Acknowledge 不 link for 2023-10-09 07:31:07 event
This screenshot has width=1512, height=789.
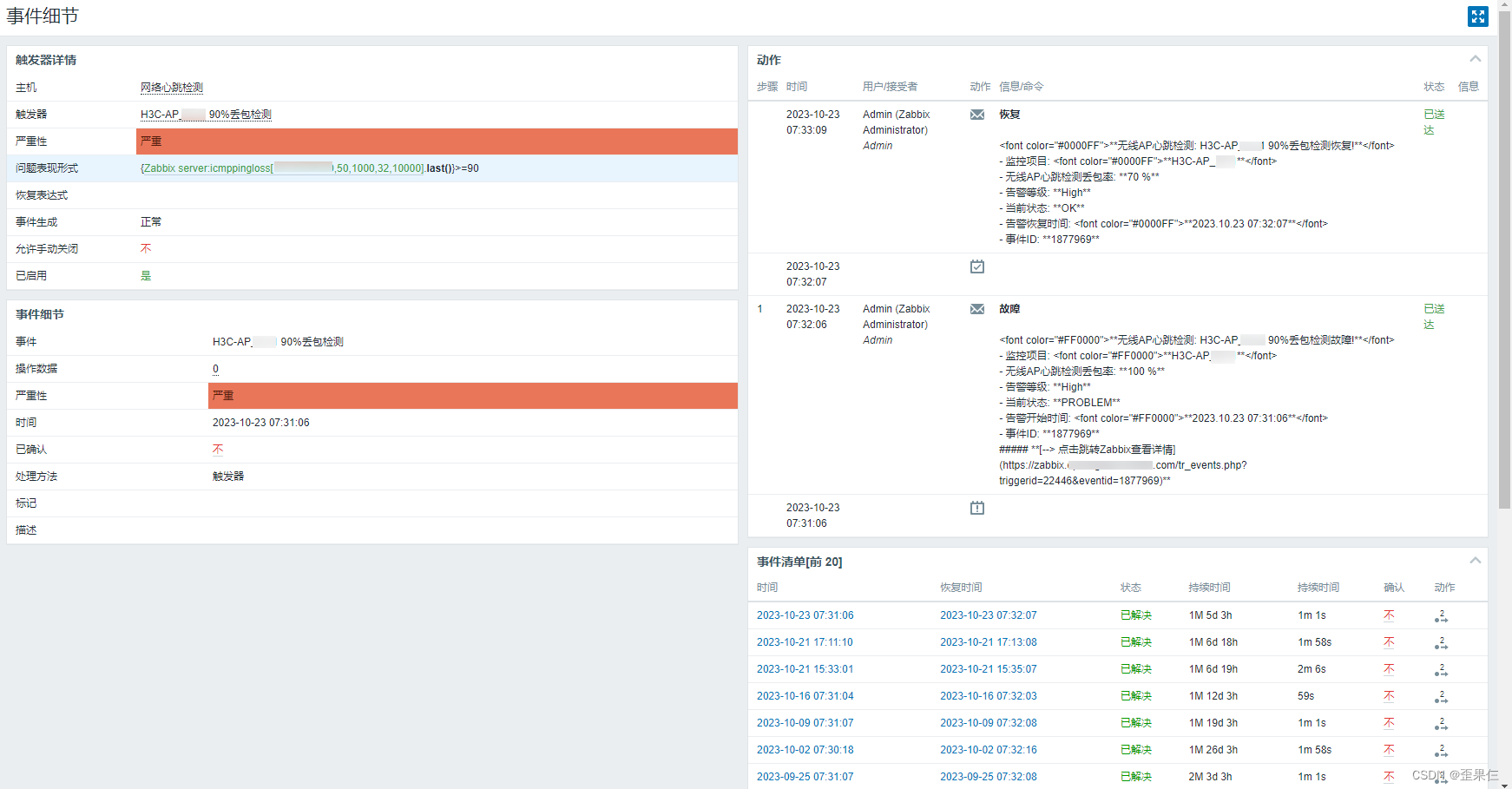coord(1389,723)
